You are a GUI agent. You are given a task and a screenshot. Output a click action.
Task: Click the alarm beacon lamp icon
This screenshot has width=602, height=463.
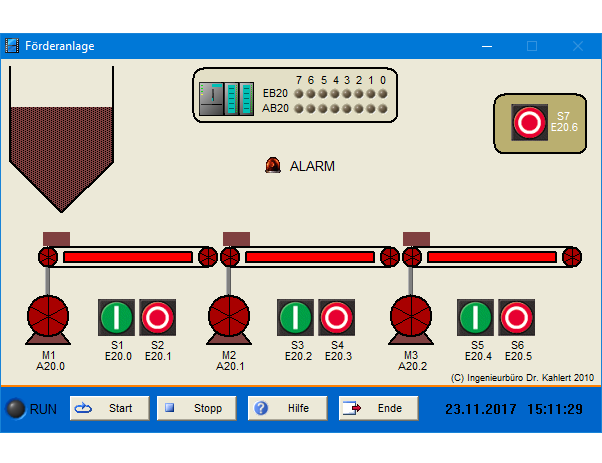273,165
